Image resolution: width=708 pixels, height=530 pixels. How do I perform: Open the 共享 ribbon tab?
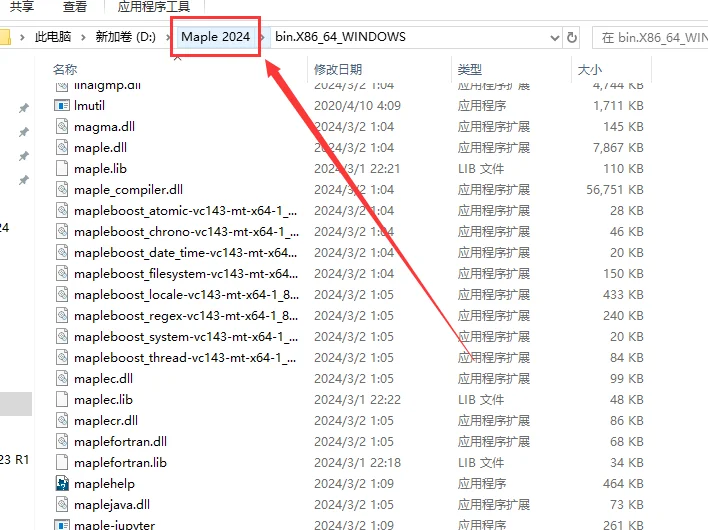[x=22, y=6]
